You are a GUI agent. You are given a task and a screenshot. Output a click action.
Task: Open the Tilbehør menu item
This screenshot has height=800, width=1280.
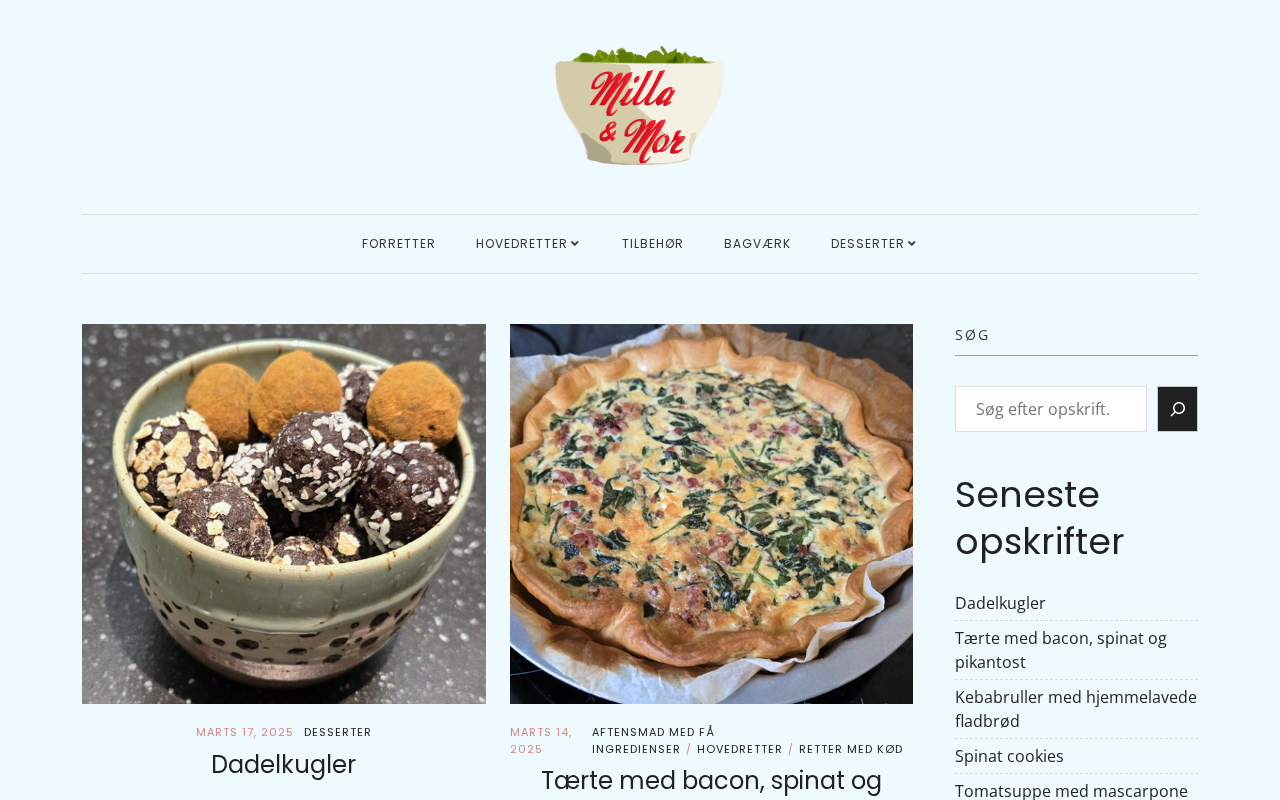coord(652,244)
